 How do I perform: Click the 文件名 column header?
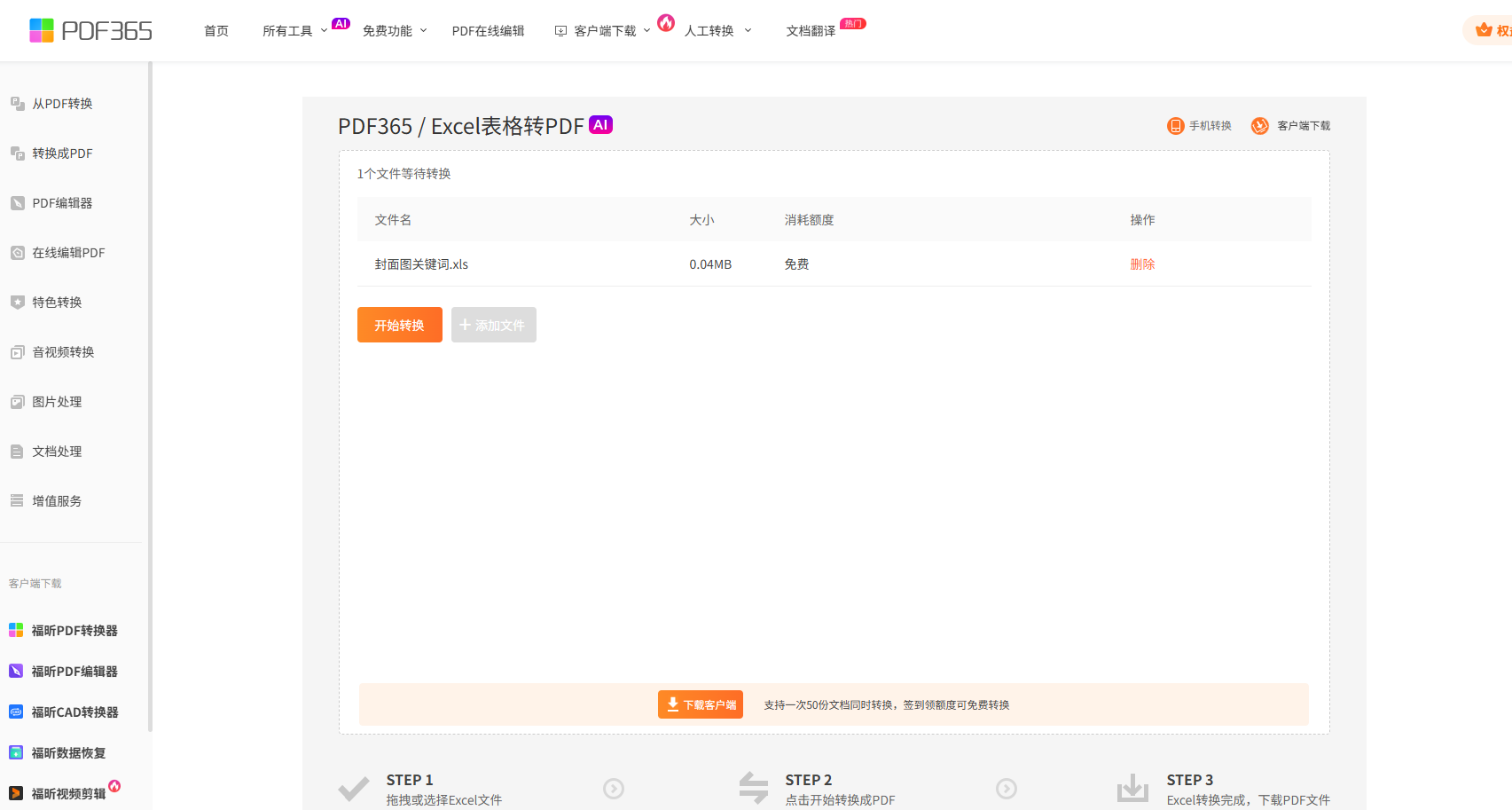click(393, 220)
